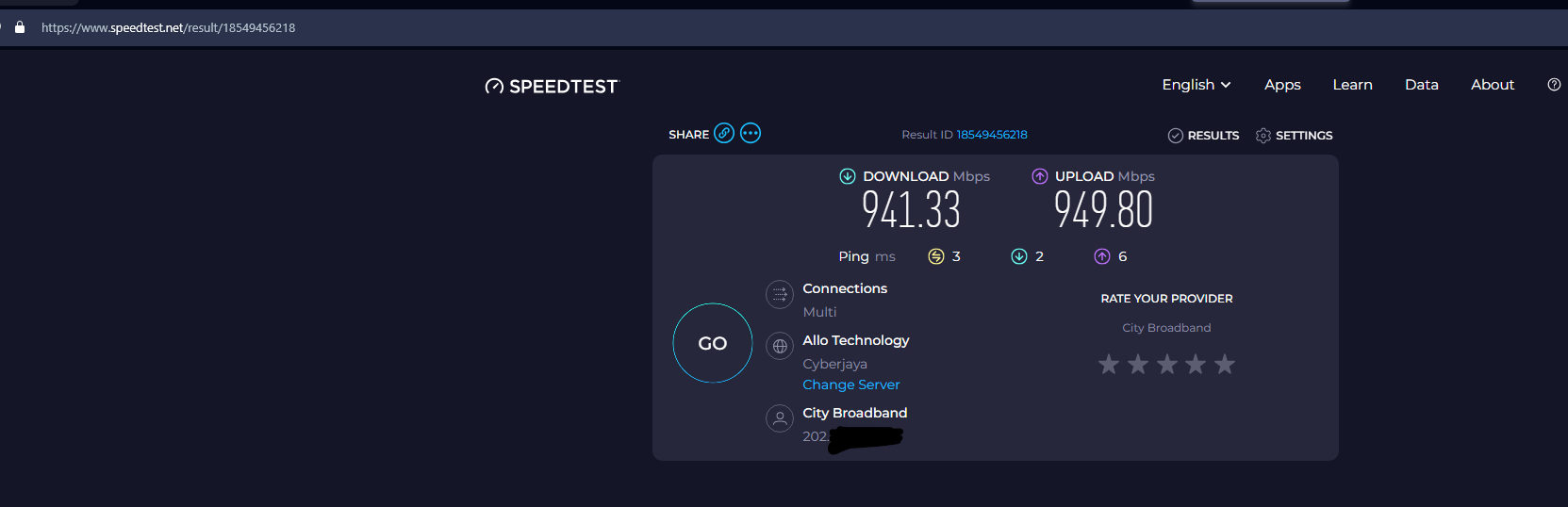Rate City Broadband five stars
This screenshot has height=507, width=1568.
pos(1224,364)
